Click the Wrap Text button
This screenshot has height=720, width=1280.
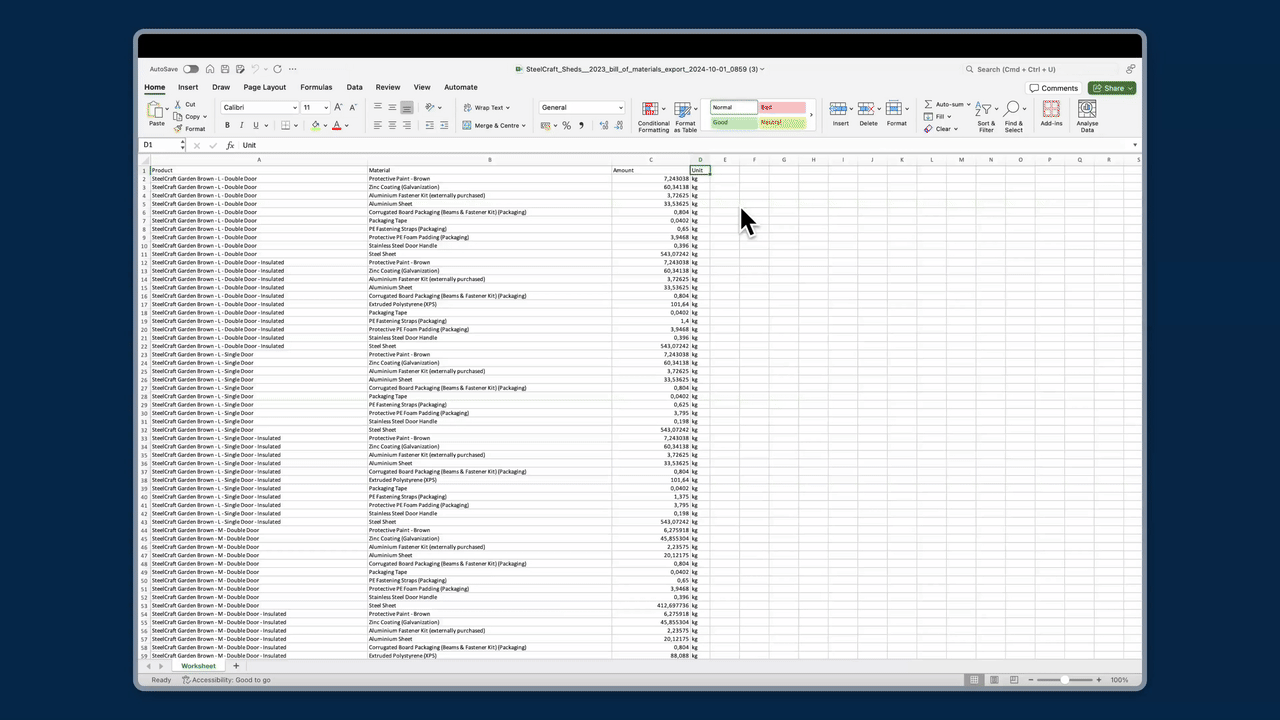point(486,107)
